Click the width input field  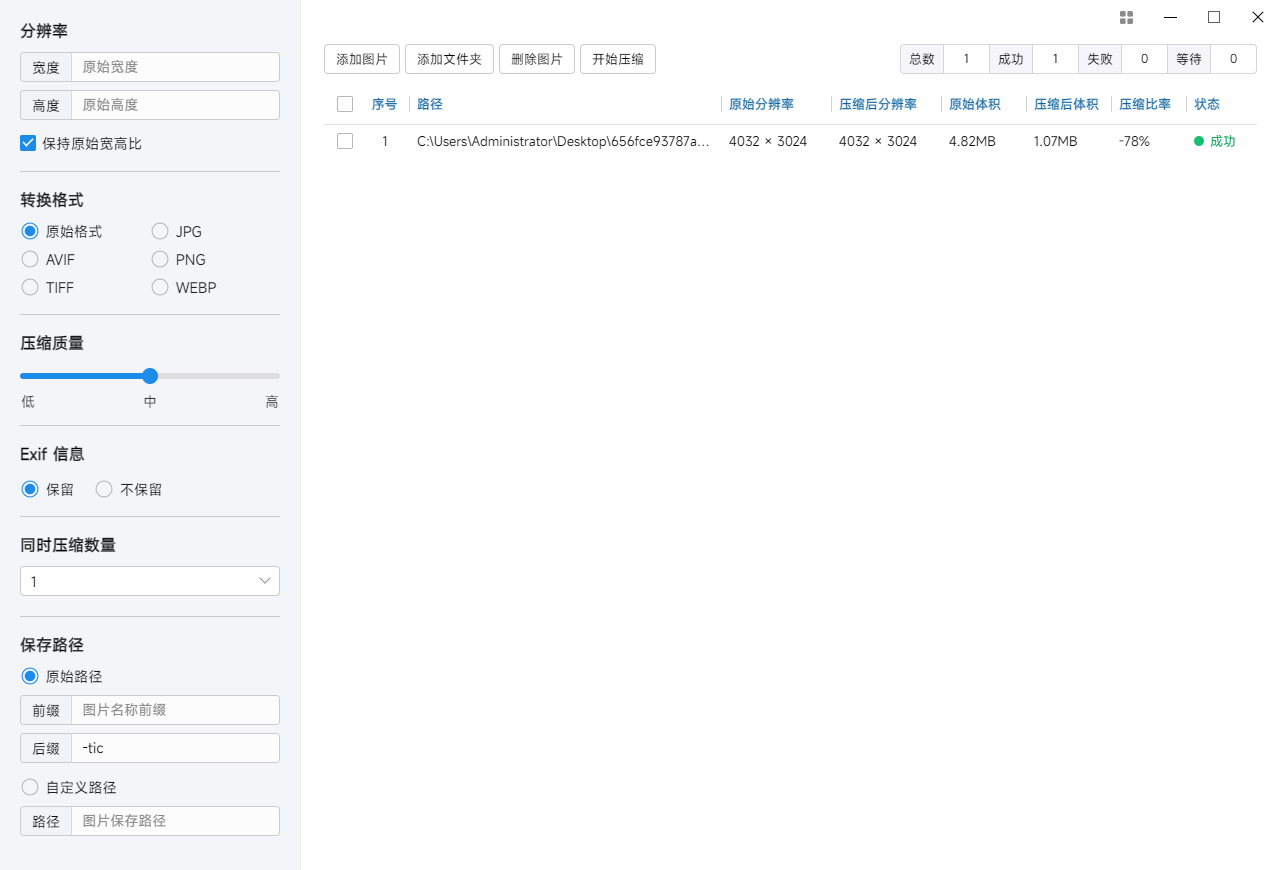(x=175, y=67)
